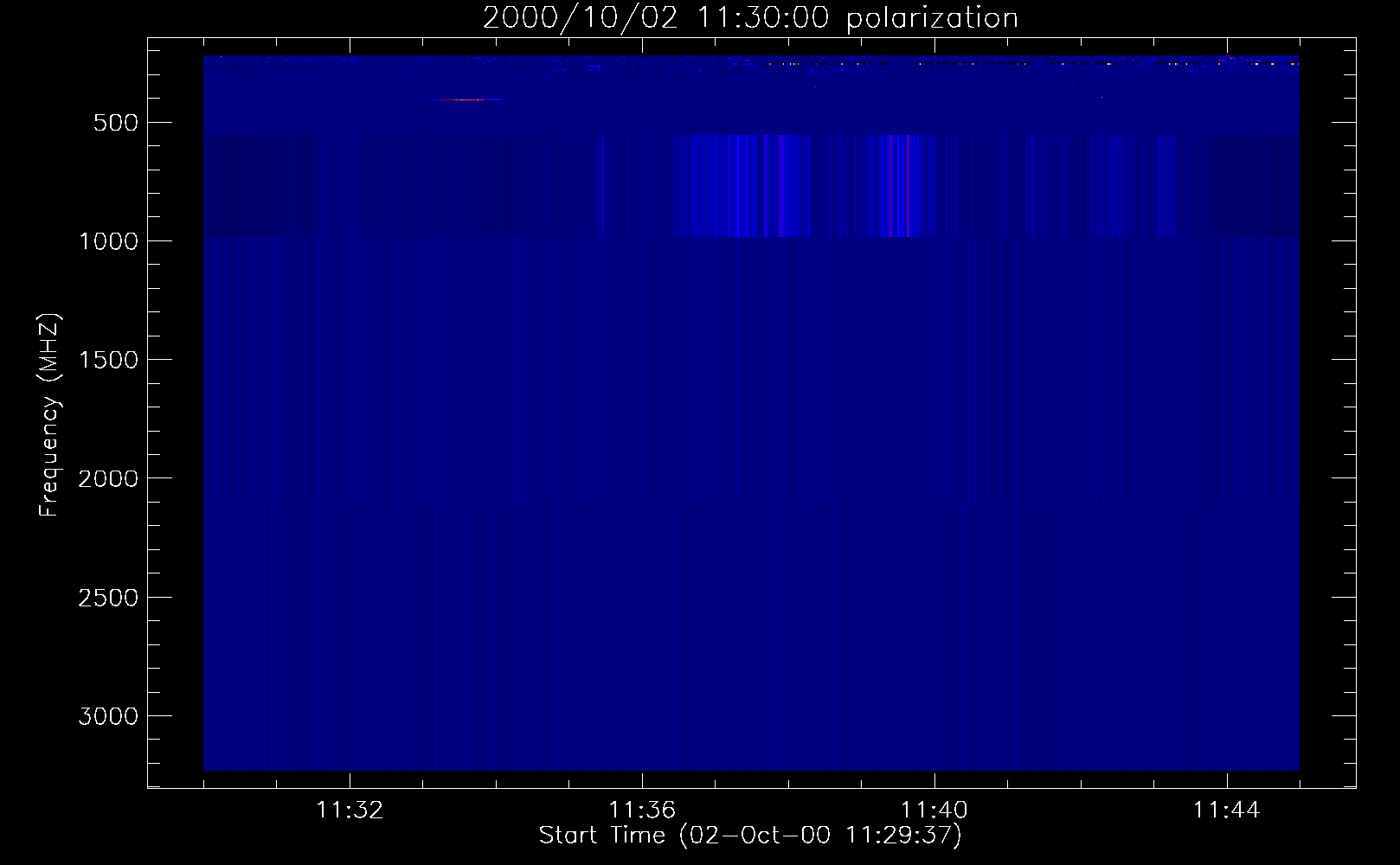Click the 'Frequency (MHZ)' axis label
This screenshot has width=1400, height=865.
(x=50, y=414)
